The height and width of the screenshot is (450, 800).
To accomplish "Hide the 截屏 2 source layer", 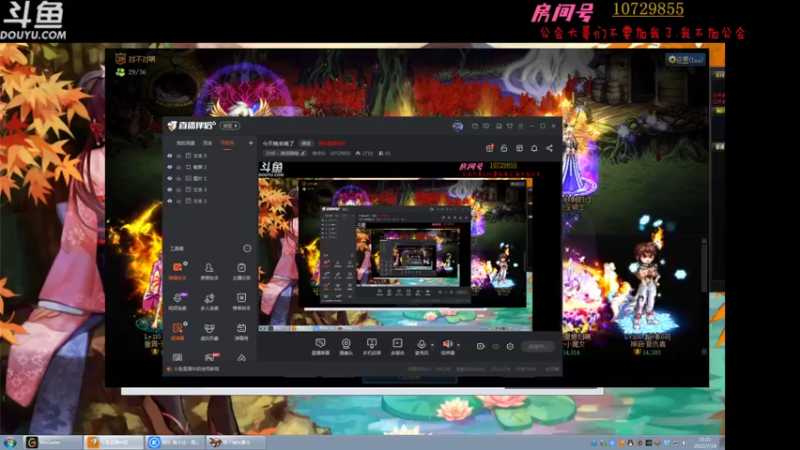I will coord(169,167).
